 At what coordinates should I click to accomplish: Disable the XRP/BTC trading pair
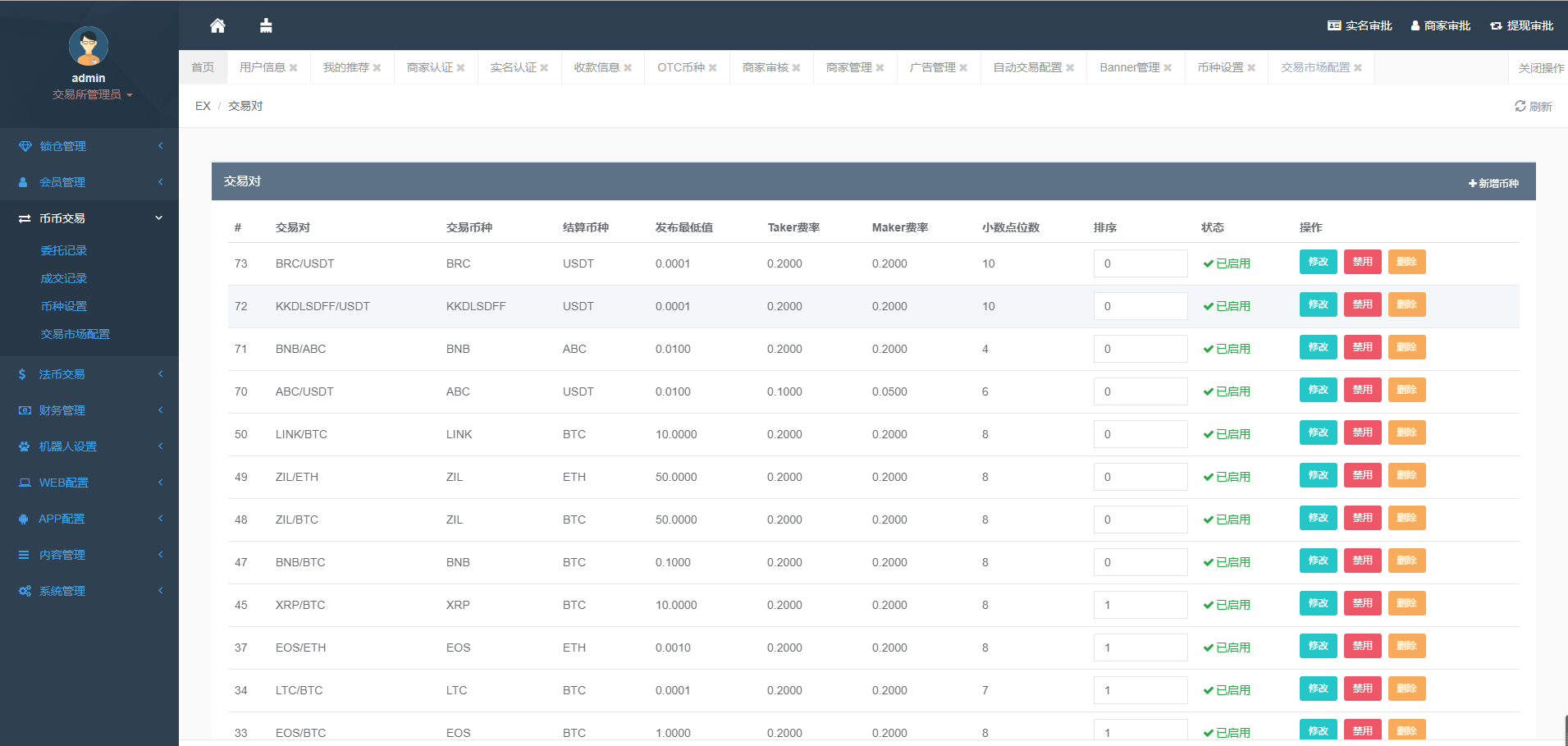pos(1362,603)
